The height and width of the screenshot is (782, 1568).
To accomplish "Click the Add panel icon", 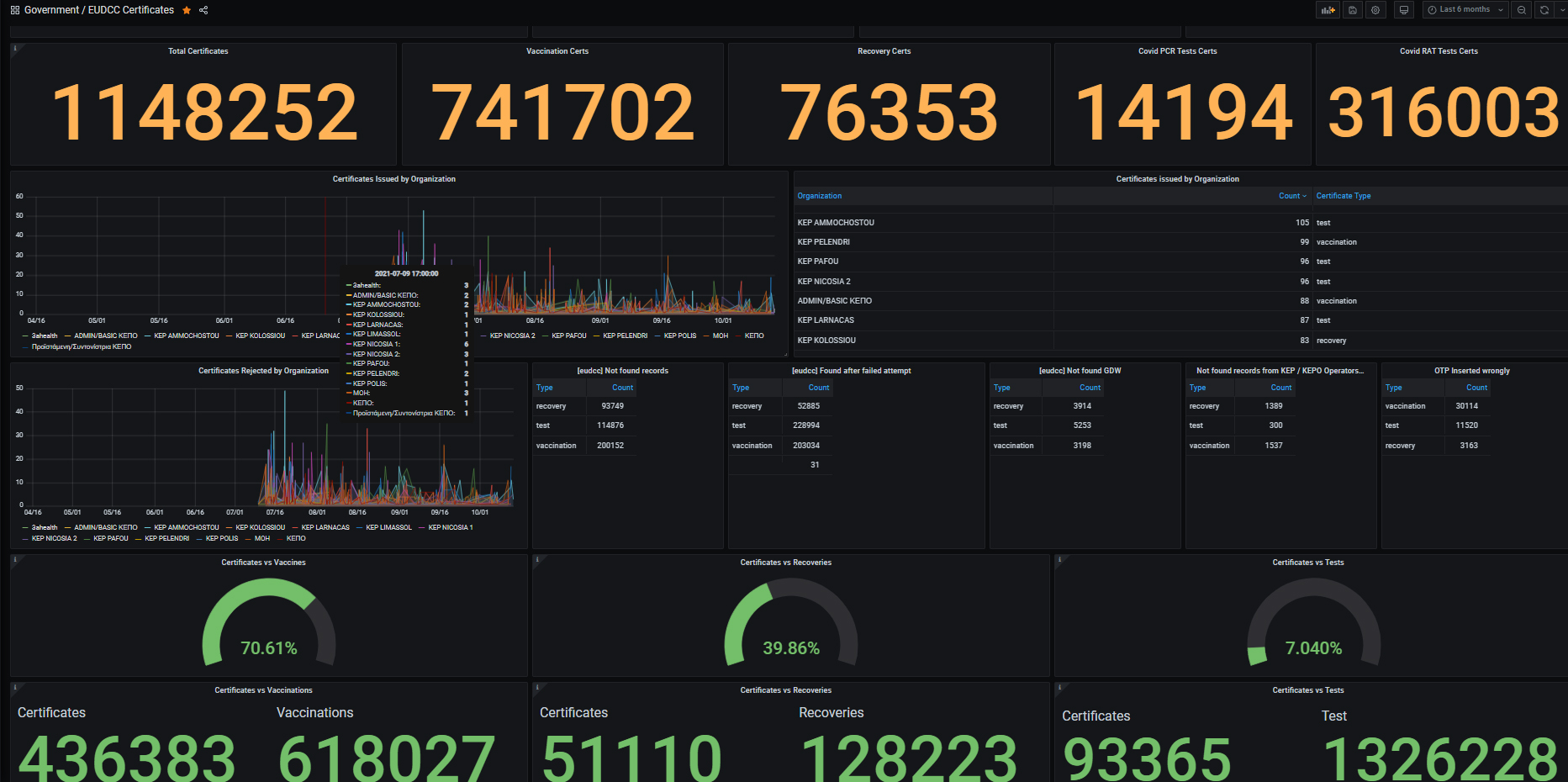I will 1328,10.
